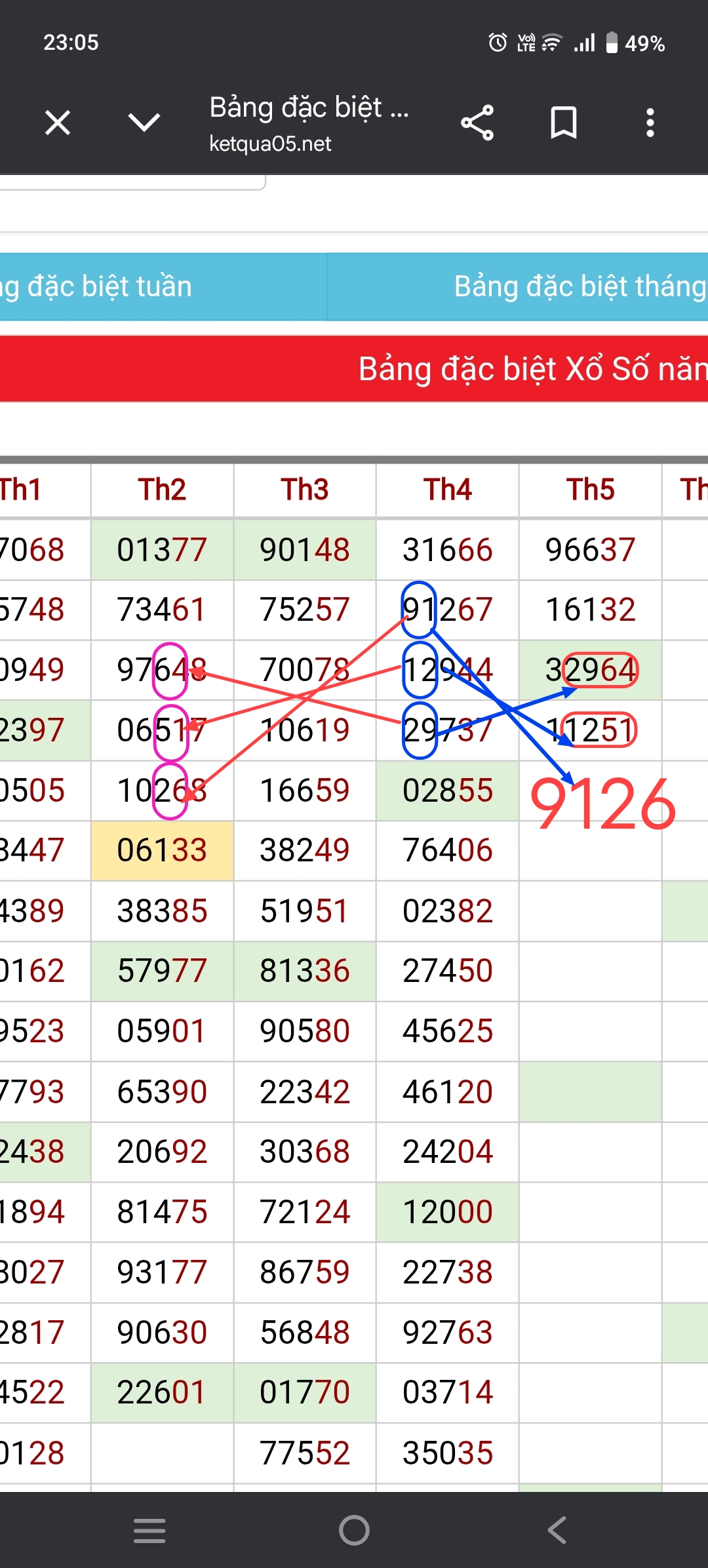The height and width of the screenshot is (1568, 708).
Task: Tap the Android home circle icon
Action: tap(354, 1531)
